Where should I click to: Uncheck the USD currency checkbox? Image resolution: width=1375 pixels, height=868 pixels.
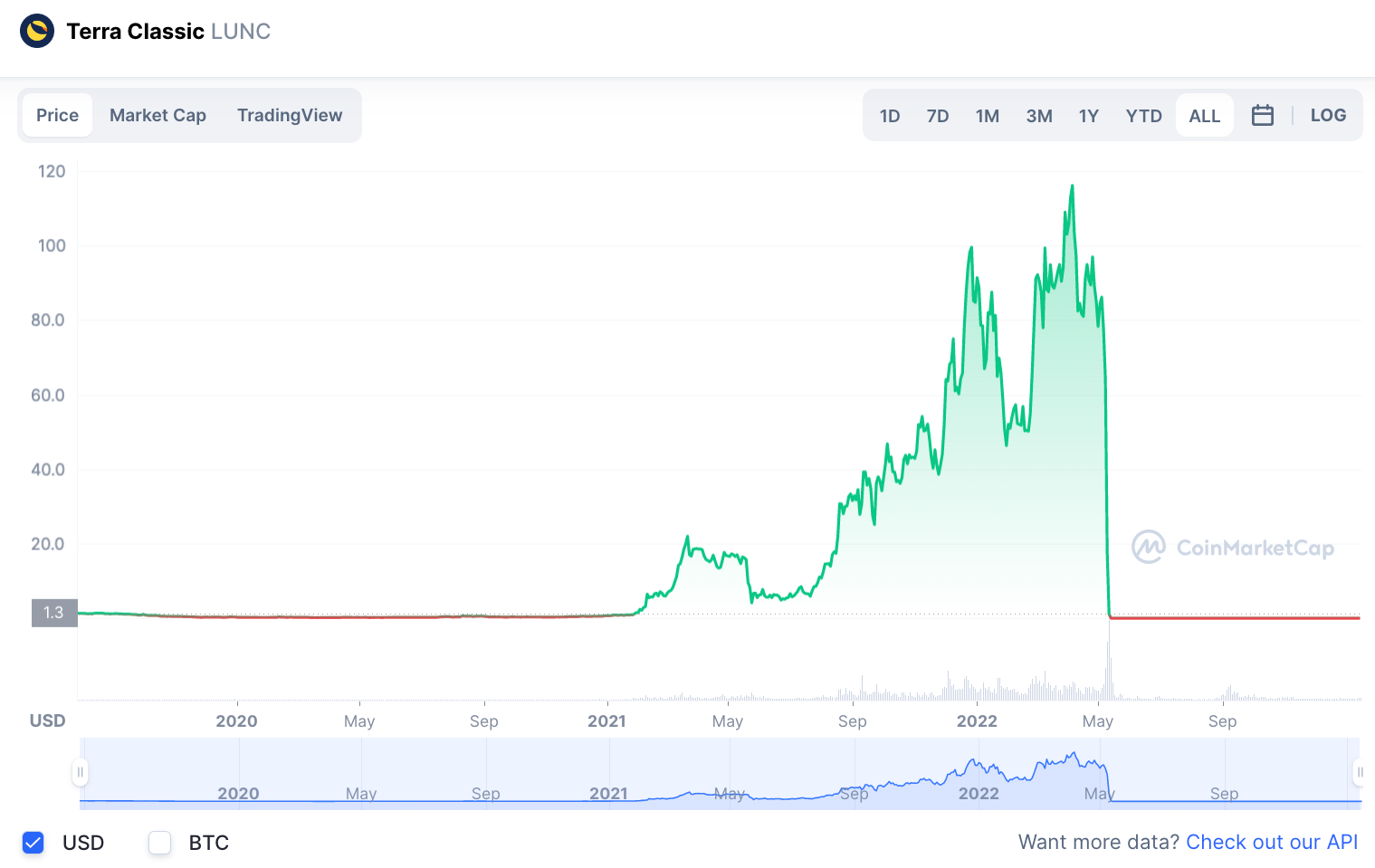[x=33, y=843]
